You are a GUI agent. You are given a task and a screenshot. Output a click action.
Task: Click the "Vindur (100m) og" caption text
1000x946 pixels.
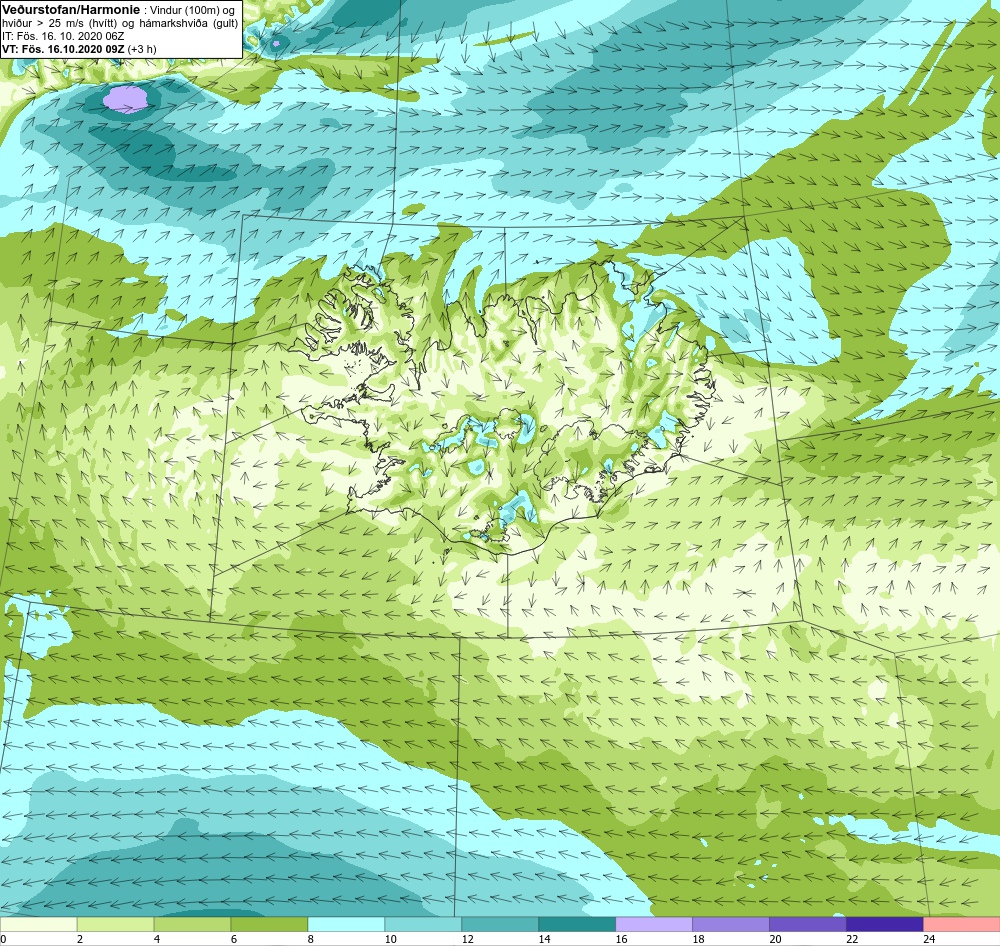tap(191, 10)
